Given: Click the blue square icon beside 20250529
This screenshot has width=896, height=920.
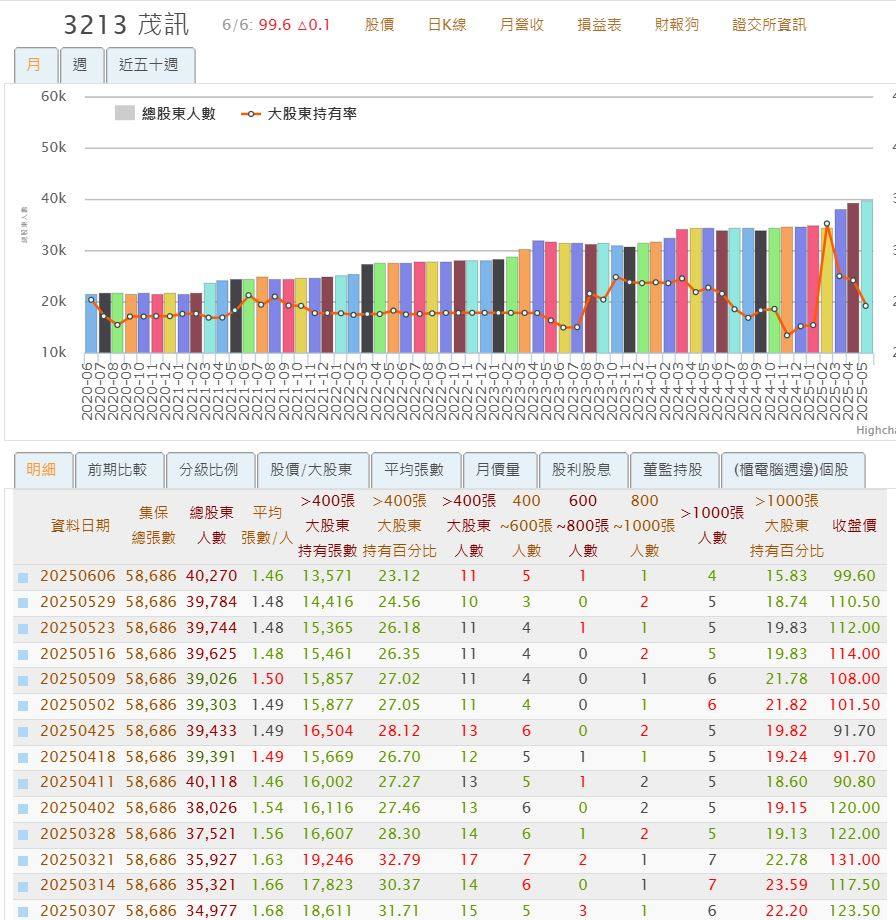Looking at the screenshot, I should (x=23, y=603).
